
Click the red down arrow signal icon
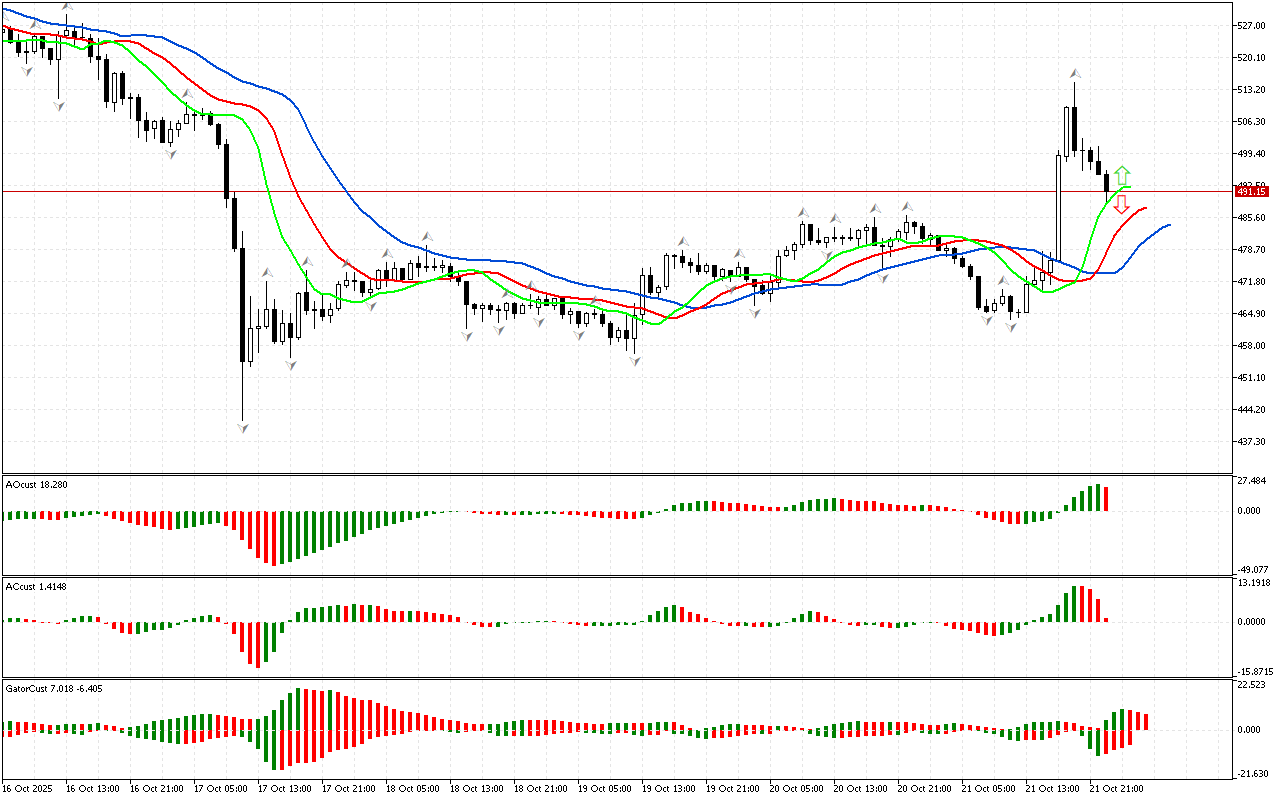1121,204
